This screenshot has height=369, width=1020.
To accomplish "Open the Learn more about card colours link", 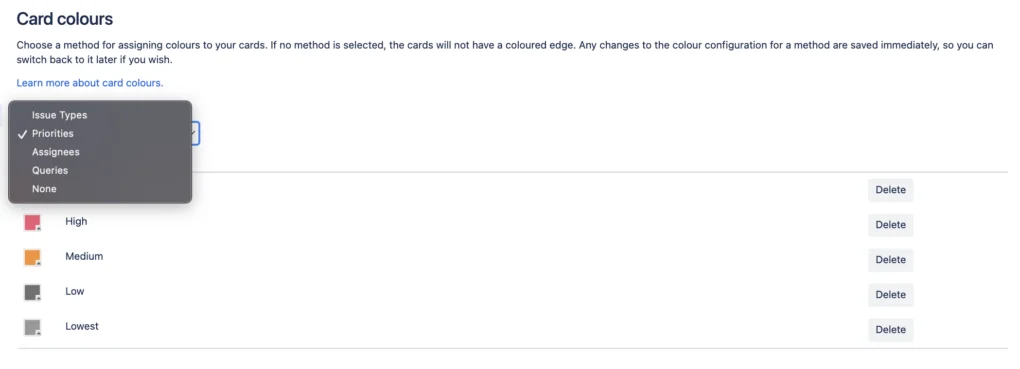I will pos(90,83).
